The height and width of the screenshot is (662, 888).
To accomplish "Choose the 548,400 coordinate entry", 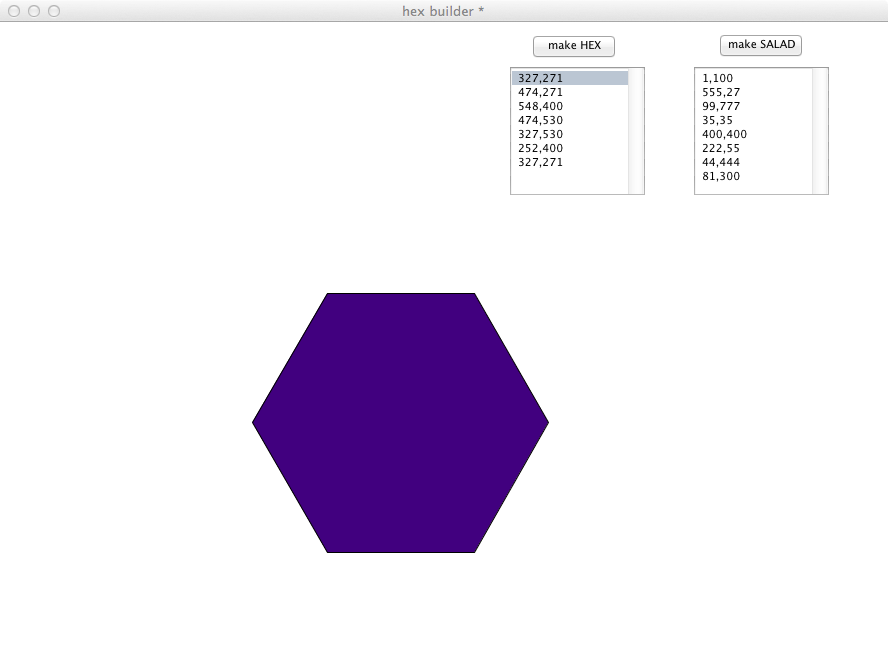I will pyautogui.click(x=541, y=106).
